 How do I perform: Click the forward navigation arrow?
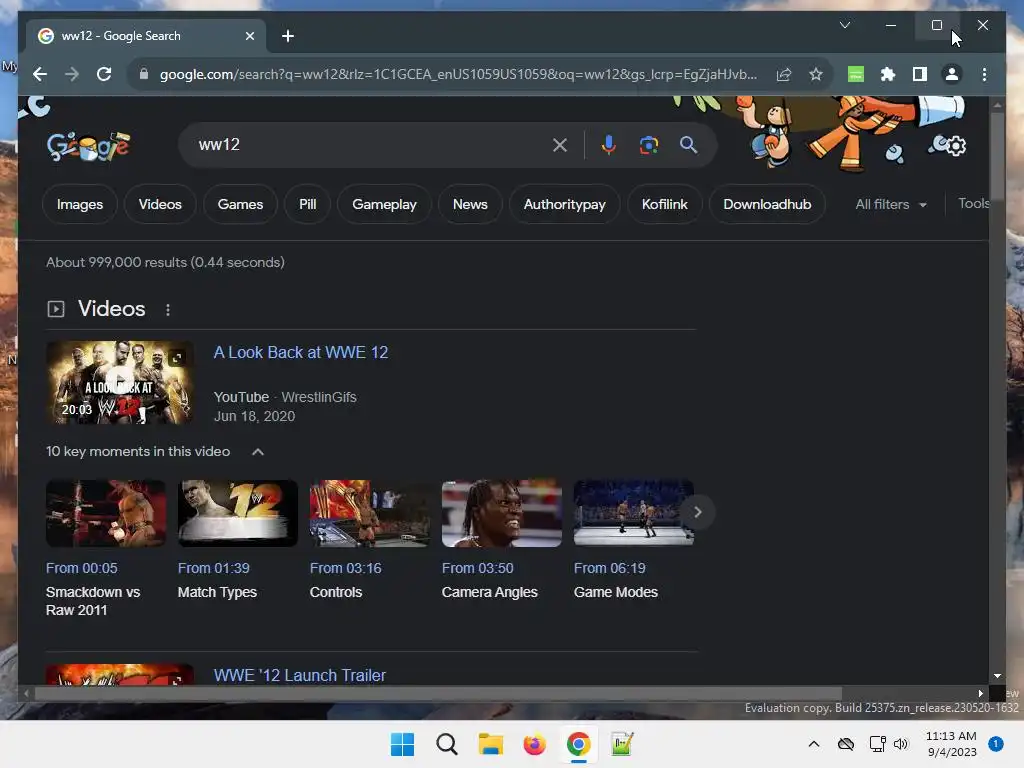tap(72, 74)
